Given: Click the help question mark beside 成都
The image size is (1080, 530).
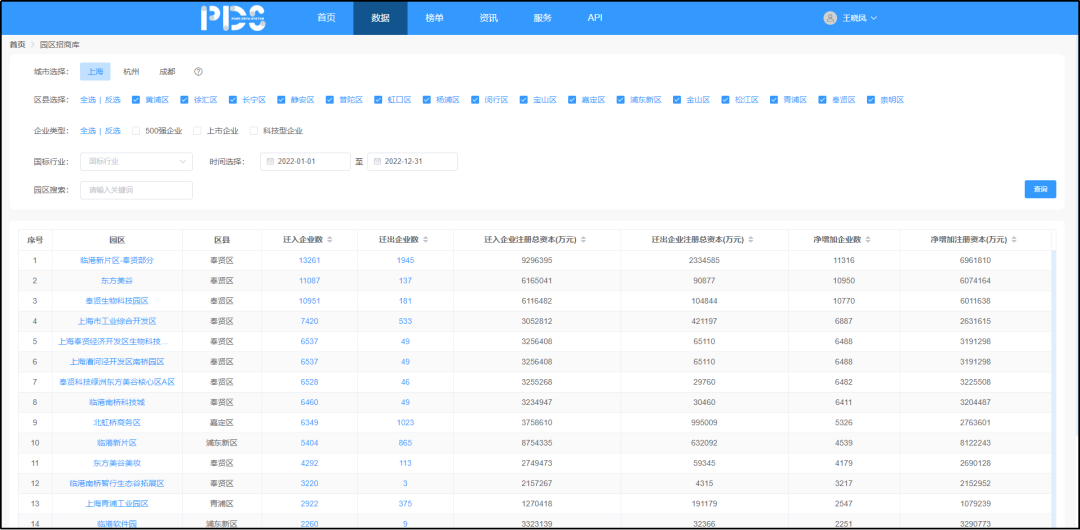Looking at the screenshot, I should 198,72.
